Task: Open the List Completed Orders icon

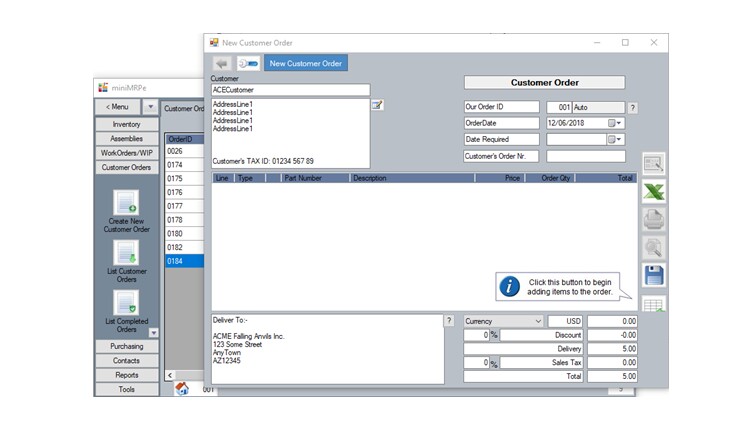Action: [x=126, y=303]
